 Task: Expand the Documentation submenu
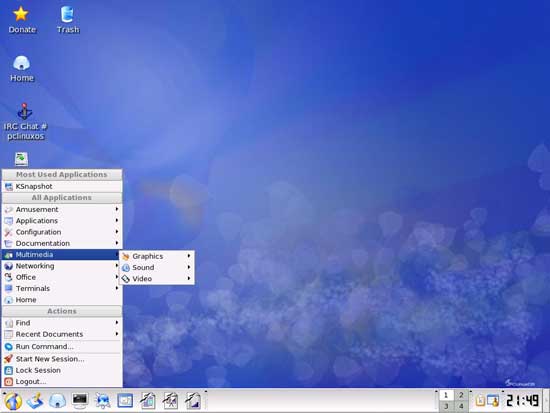tap(62, 243)
